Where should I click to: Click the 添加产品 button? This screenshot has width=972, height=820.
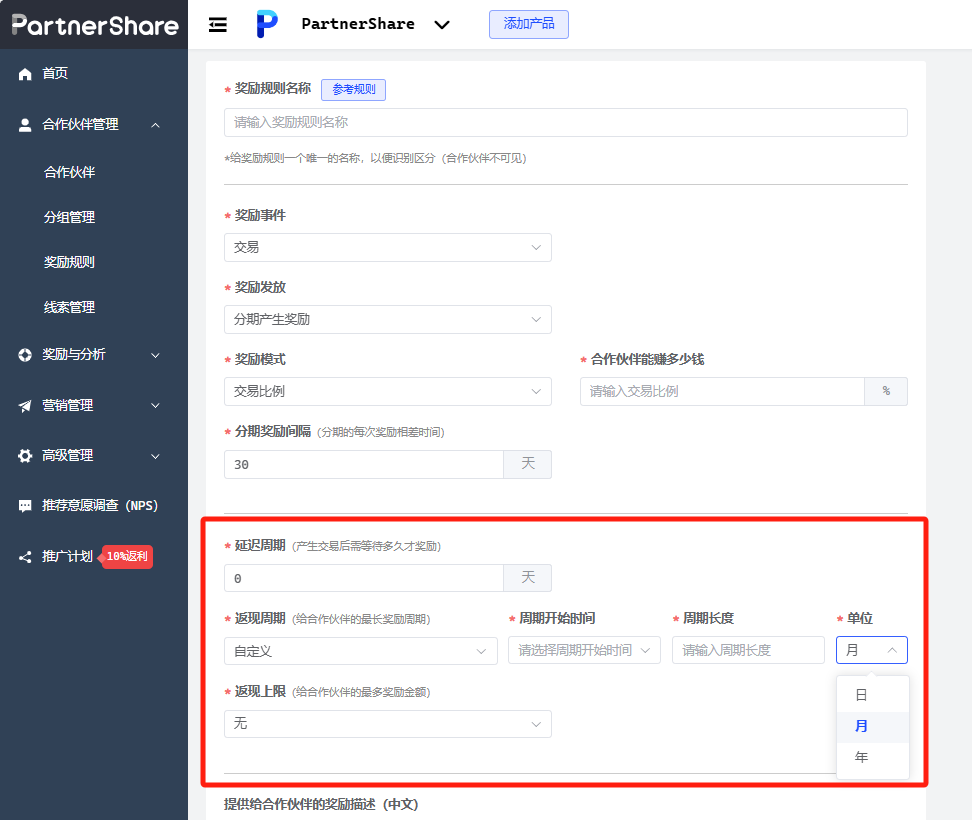click(528, 24)
